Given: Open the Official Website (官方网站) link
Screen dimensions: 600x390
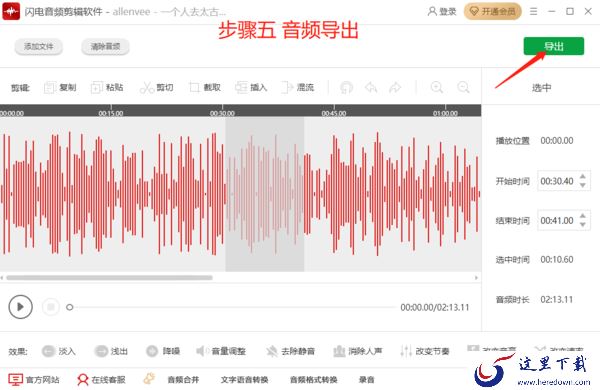Looking at the screenshot, I should [34, 380].
